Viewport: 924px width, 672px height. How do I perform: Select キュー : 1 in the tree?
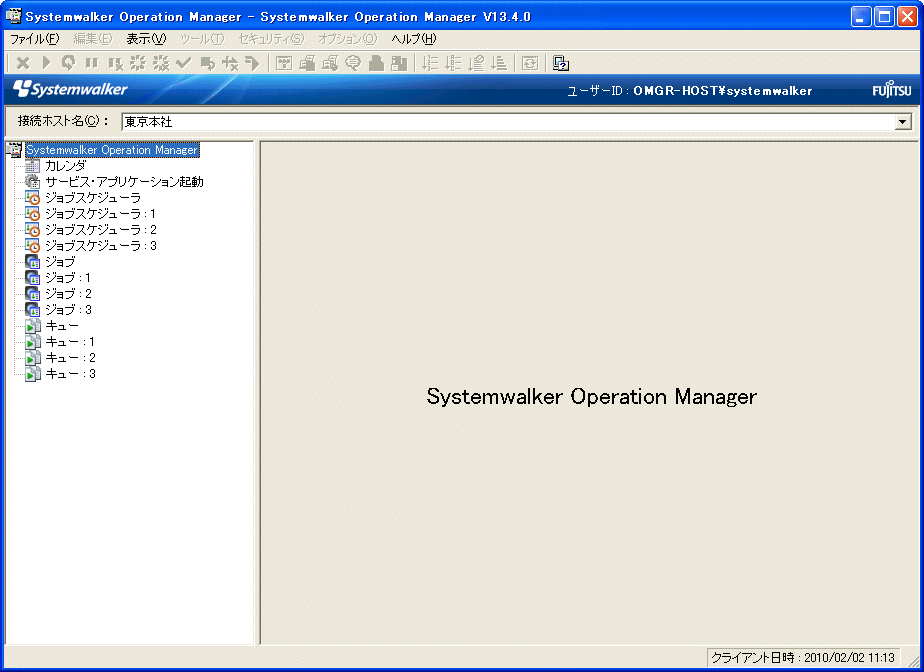70,342
